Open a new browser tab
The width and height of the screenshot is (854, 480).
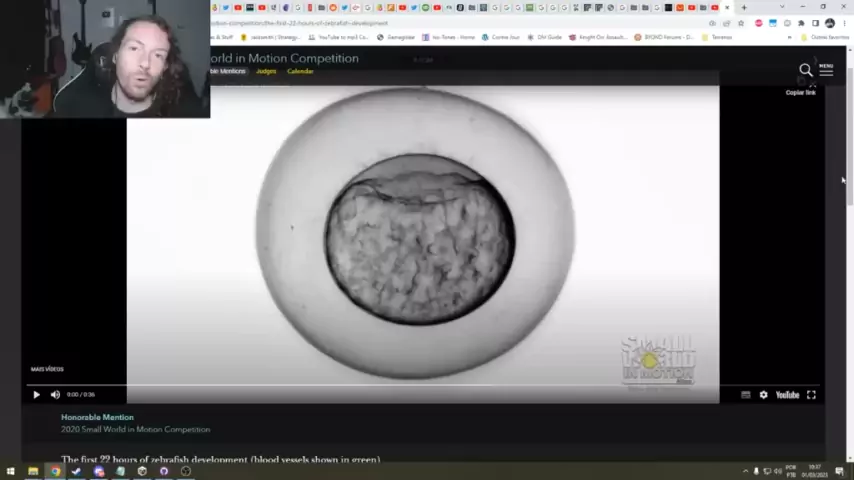[x=743, y=8]
